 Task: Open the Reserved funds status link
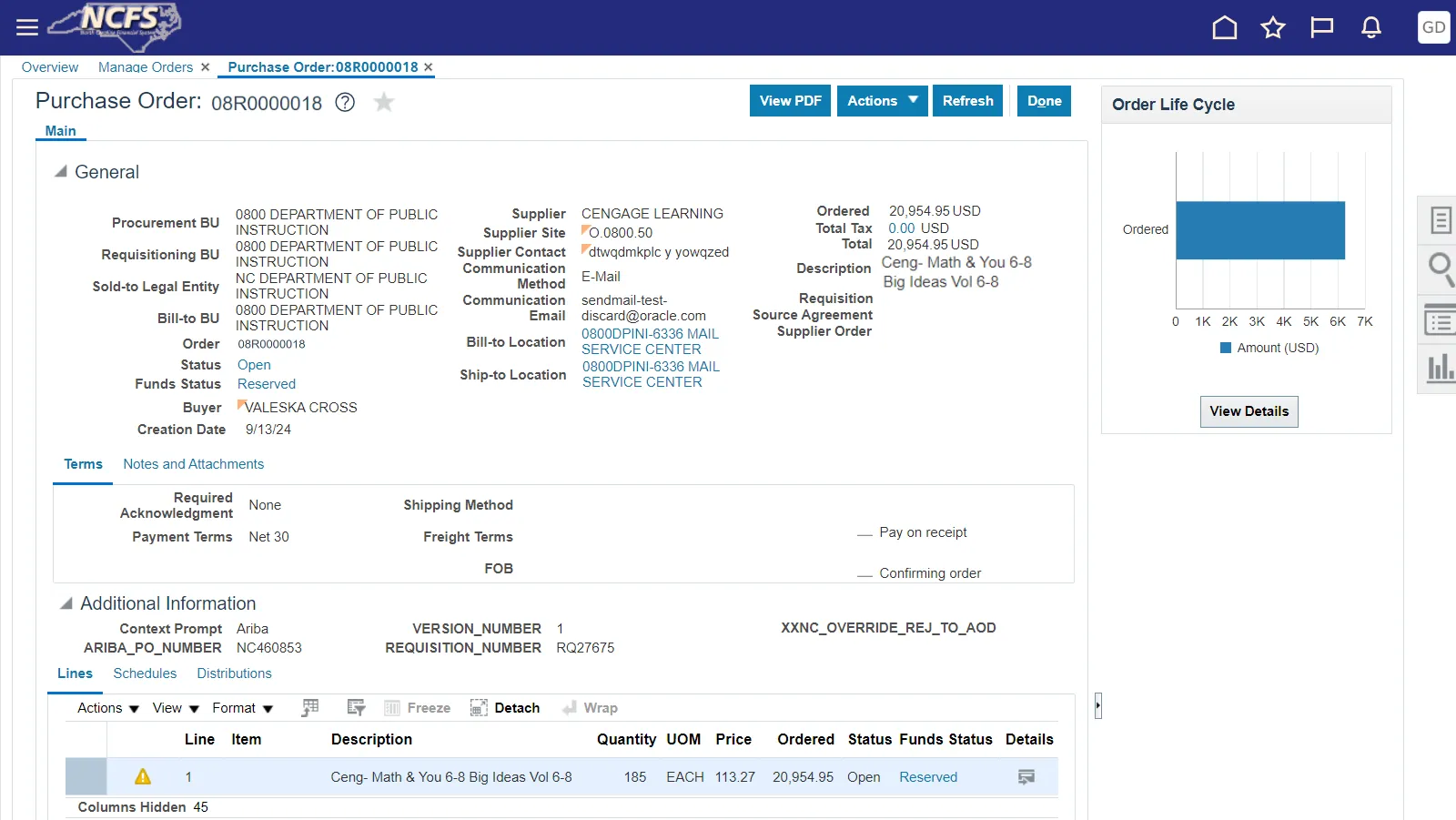266,384
